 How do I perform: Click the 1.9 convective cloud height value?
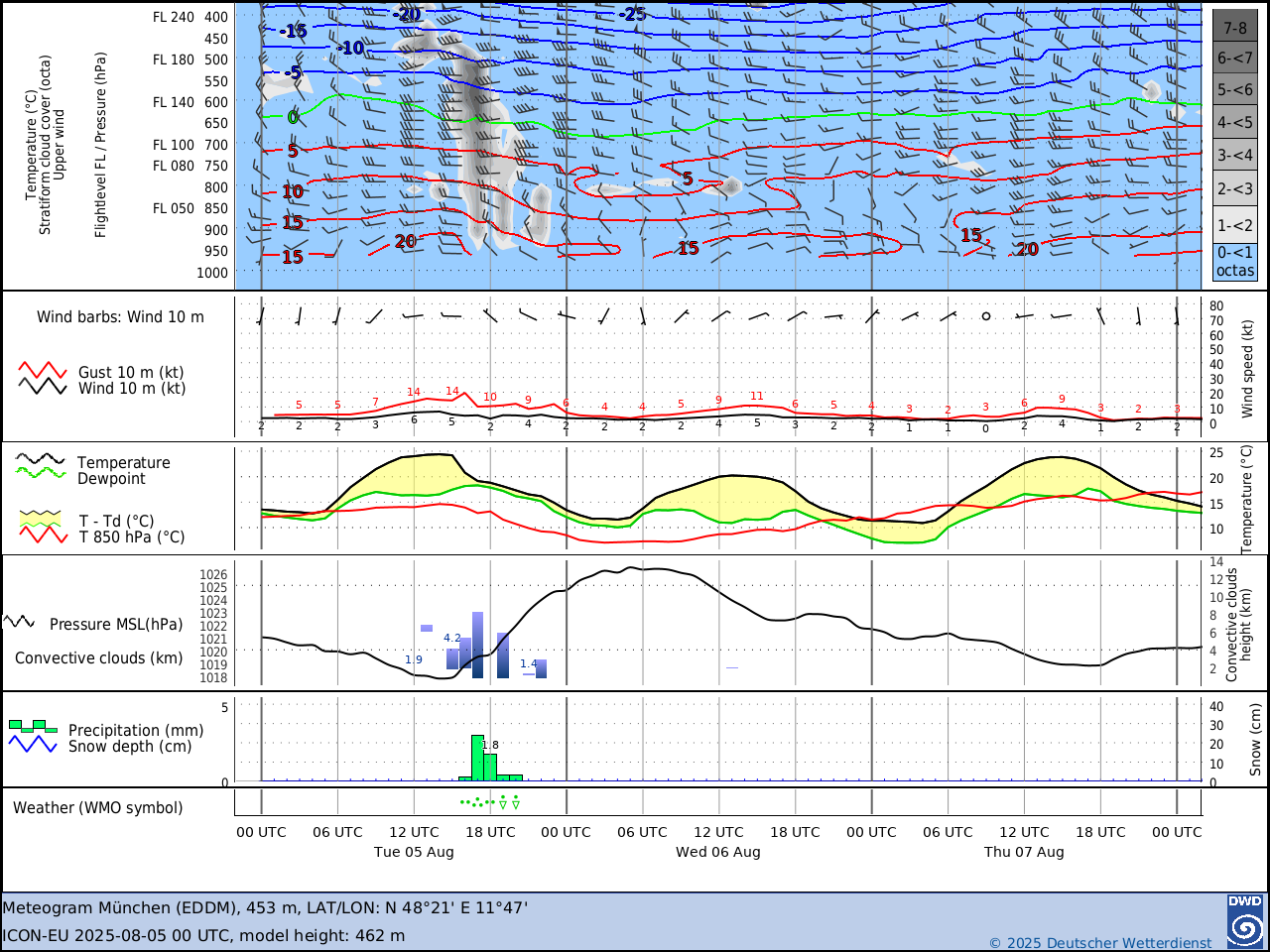point(414,659)
